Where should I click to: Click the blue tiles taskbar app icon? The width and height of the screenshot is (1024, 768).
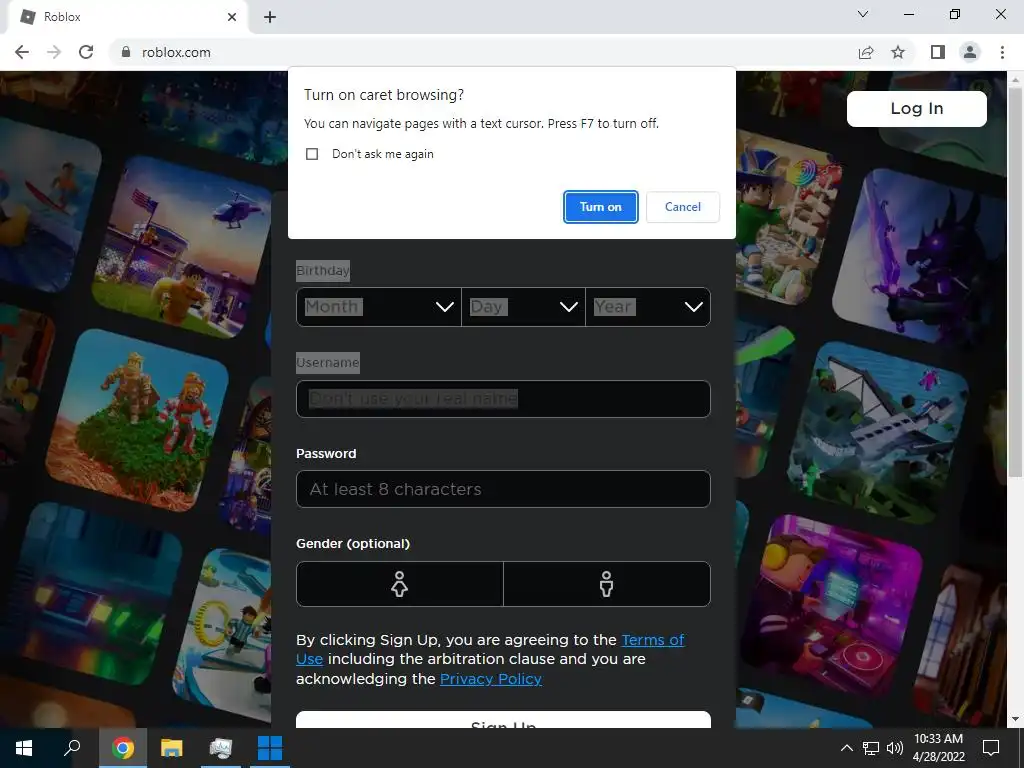pos(270,748)
